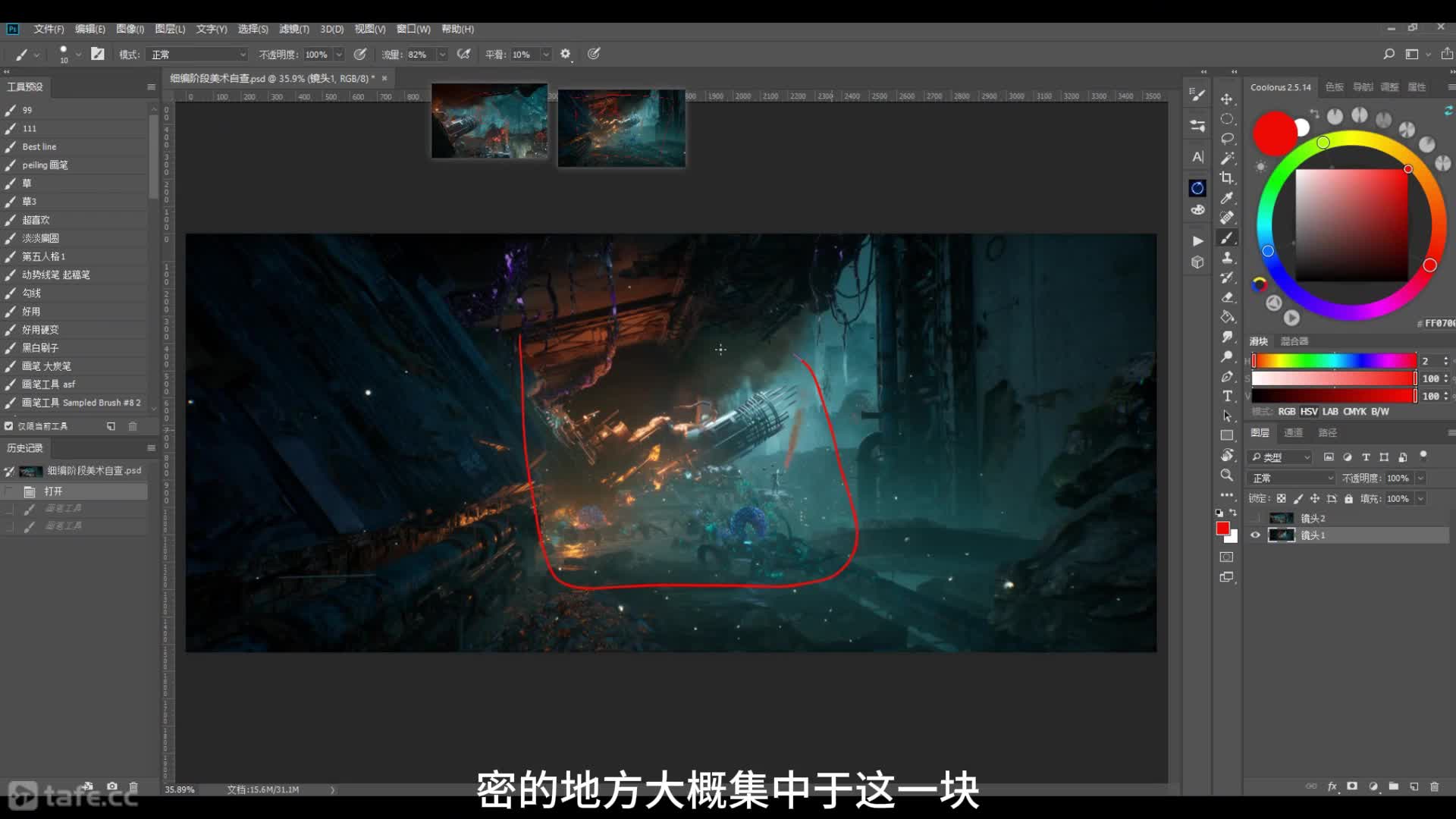
Task: Change screen mode icon
Action: pos(1226,577)
